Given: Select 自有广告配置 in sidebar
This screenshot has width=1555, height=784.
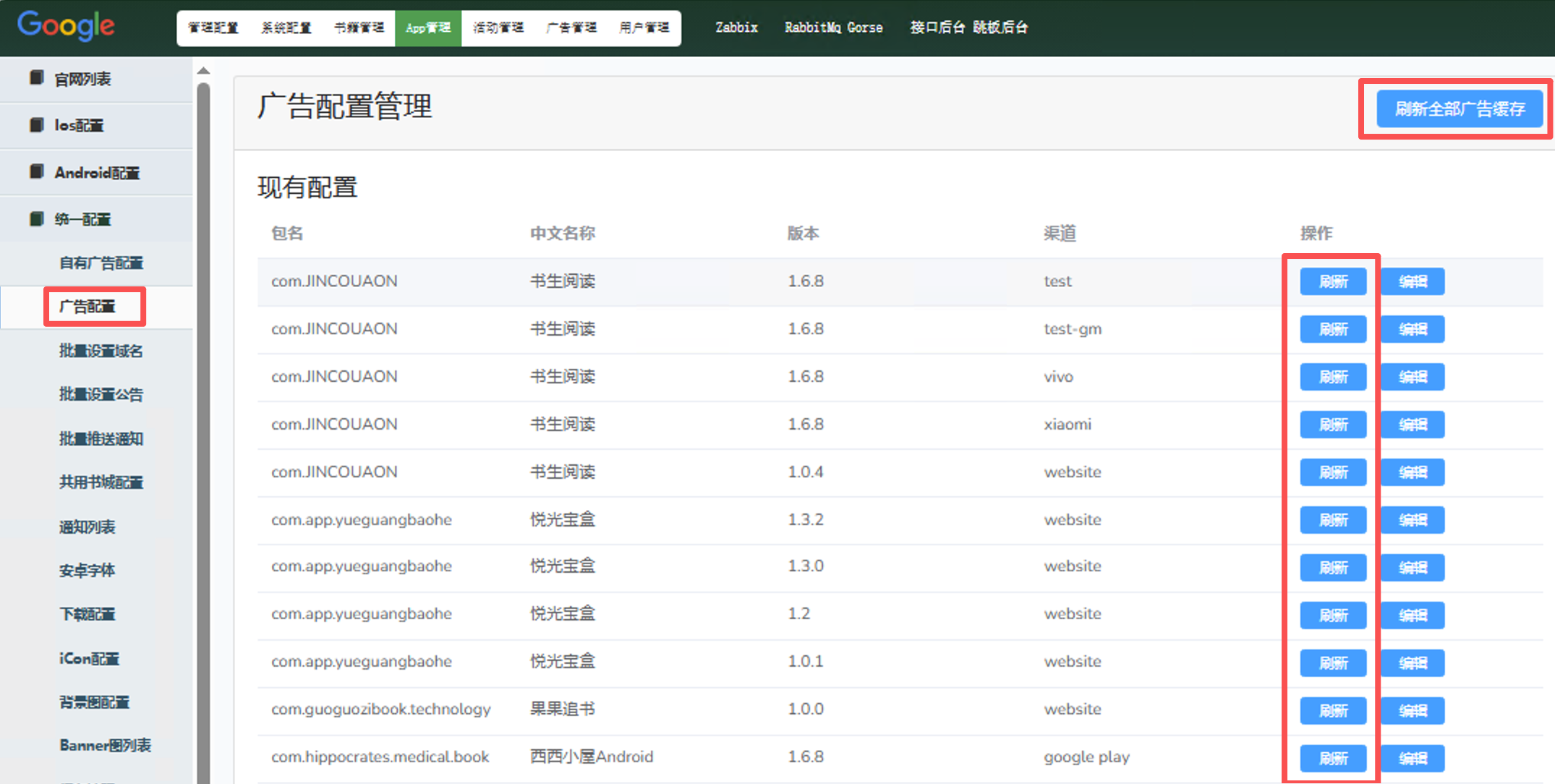Looking at the screenshot, I should coord(101,263).
